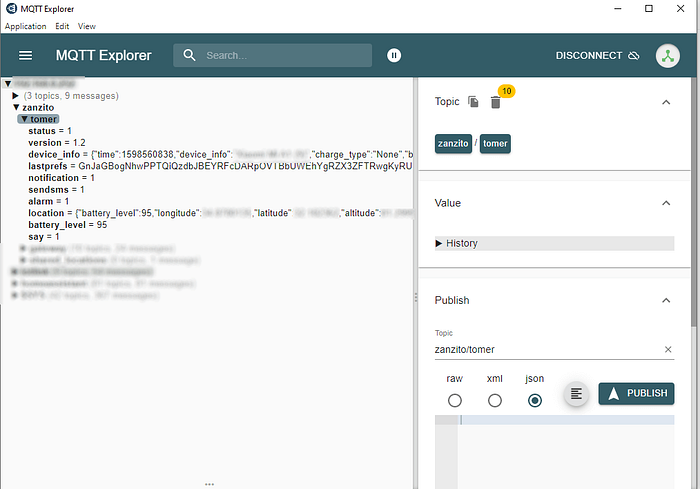Select the location topic row

coord(221,213)
